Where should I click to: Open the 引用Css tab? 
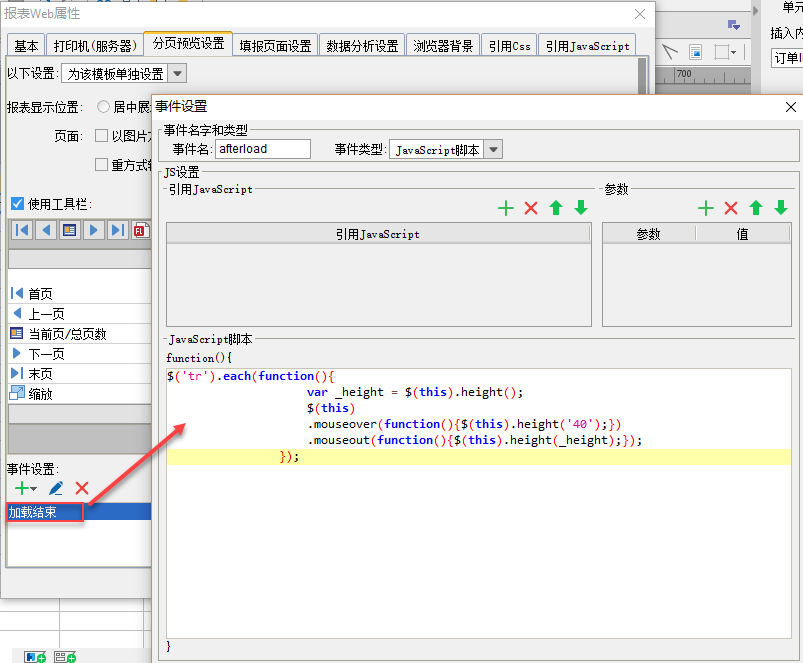(x=510, y=46)
